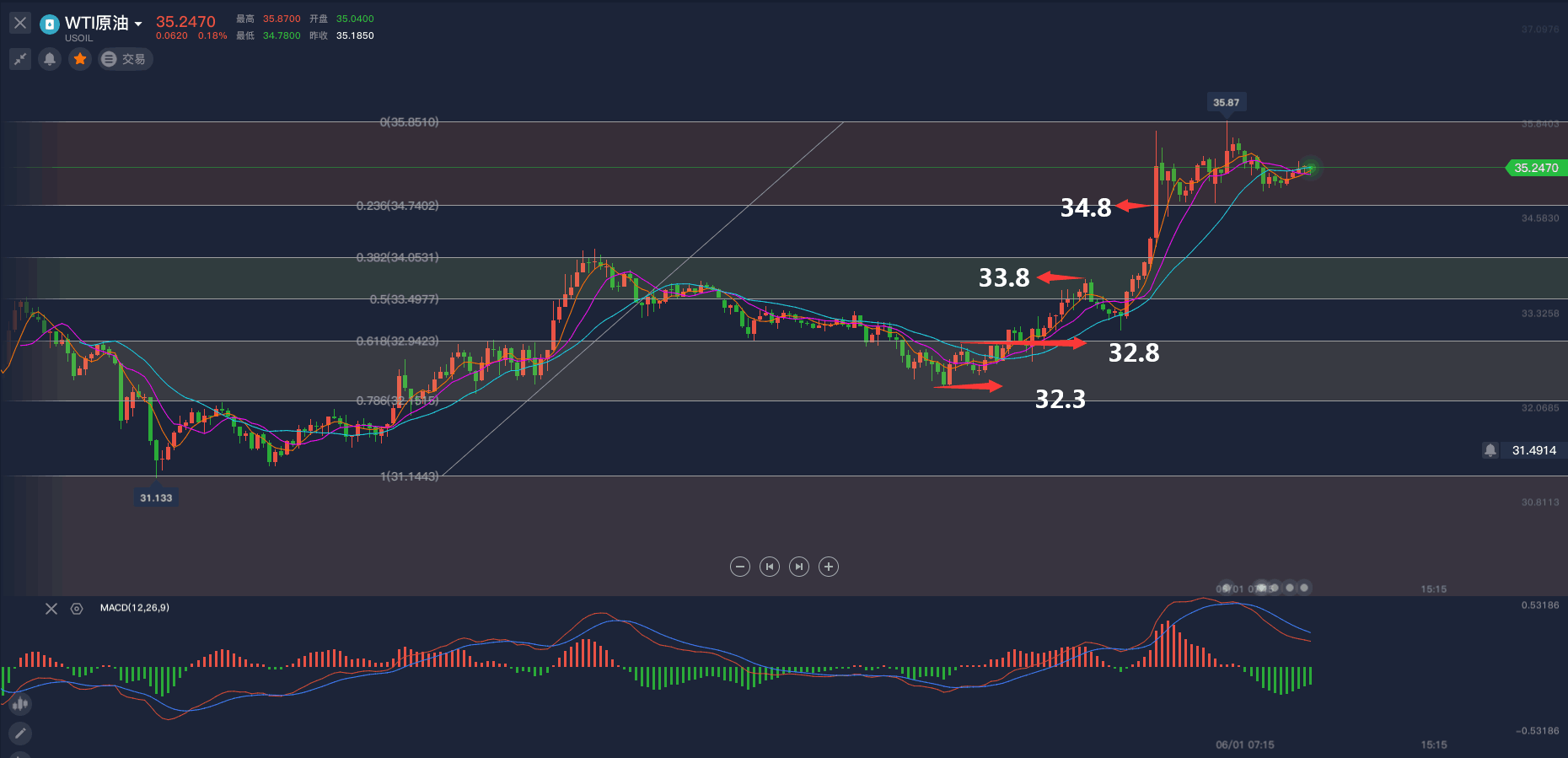Jump to the latest candles button
This screenshot has height=758, width=1568.
click(x=799, y=567)
